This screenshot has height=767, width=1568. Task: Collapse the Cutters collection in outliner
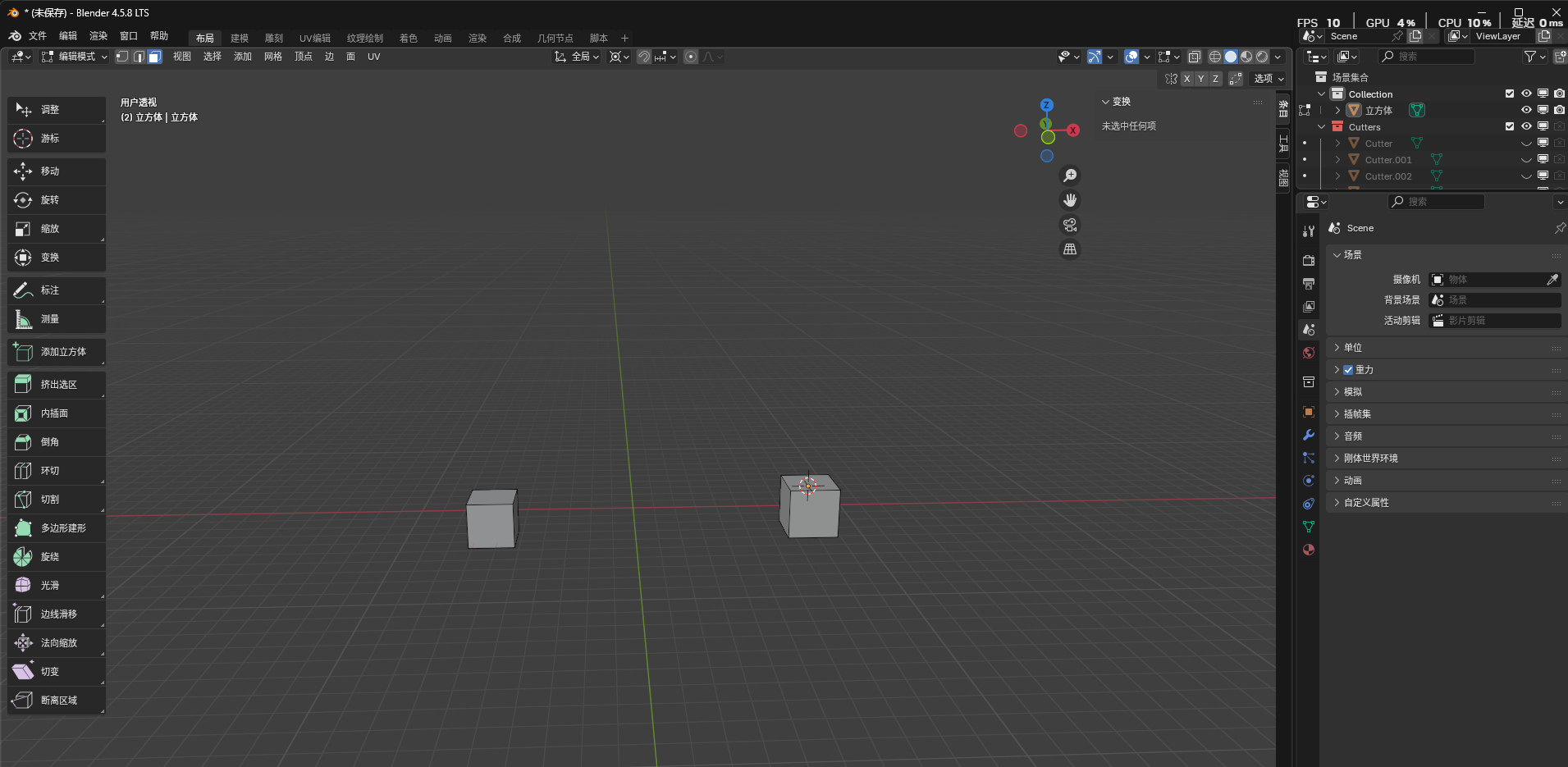pos(1321,127)
